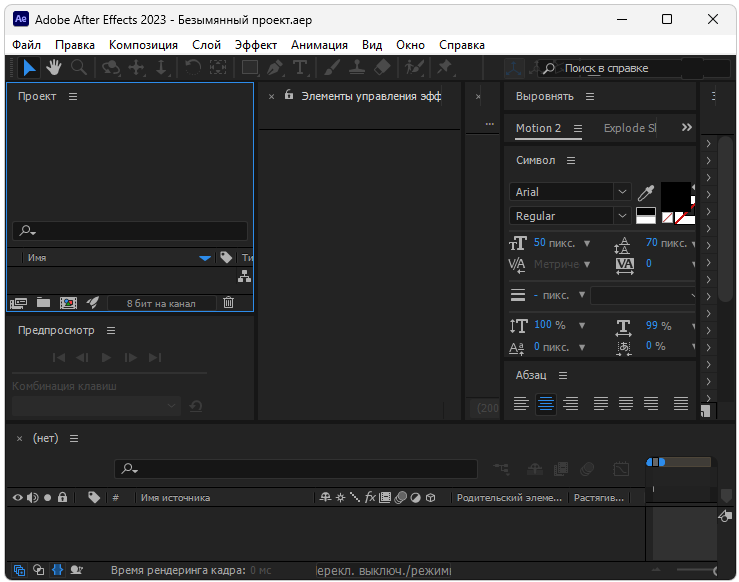Select the Eraser tool
The width and height of the screenshot is (739, 582).
382,68
